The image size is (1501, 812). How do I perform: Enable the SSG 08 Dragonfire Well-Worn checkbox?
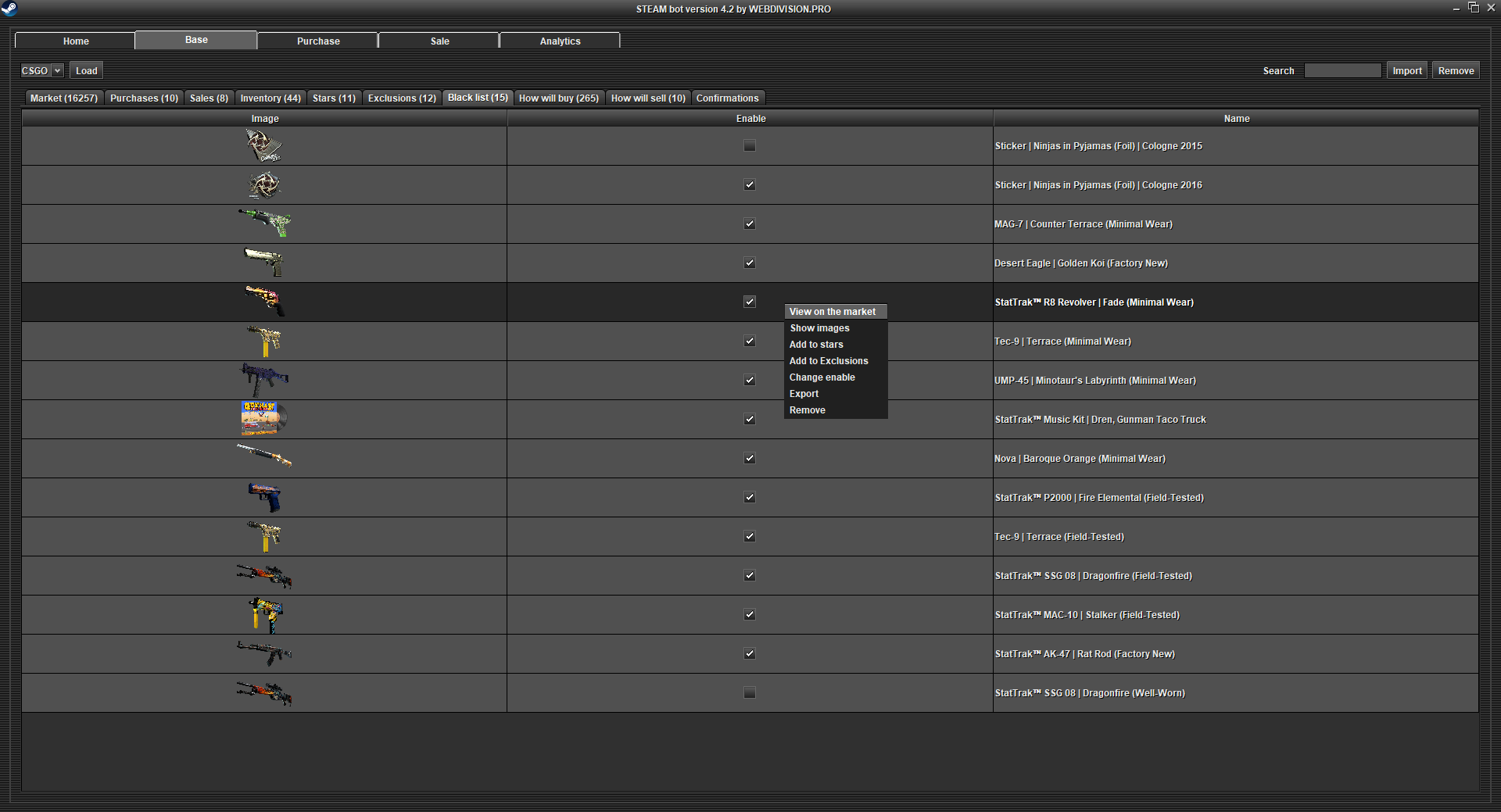(750, 692)
